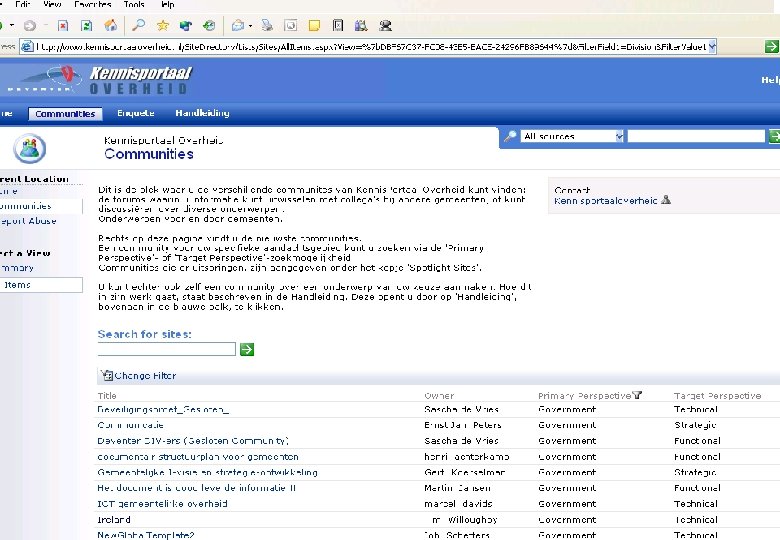The image size is (780, 540).
Task: Run portal search with green arrow
Action: tap(774, 136)
